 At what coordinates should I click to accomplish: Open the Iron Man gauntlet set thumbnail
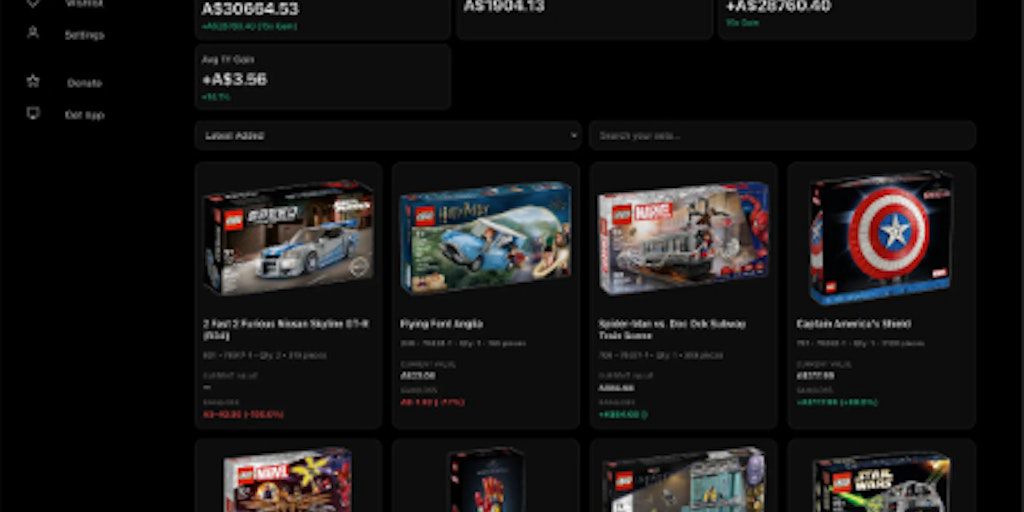[486, 479]
